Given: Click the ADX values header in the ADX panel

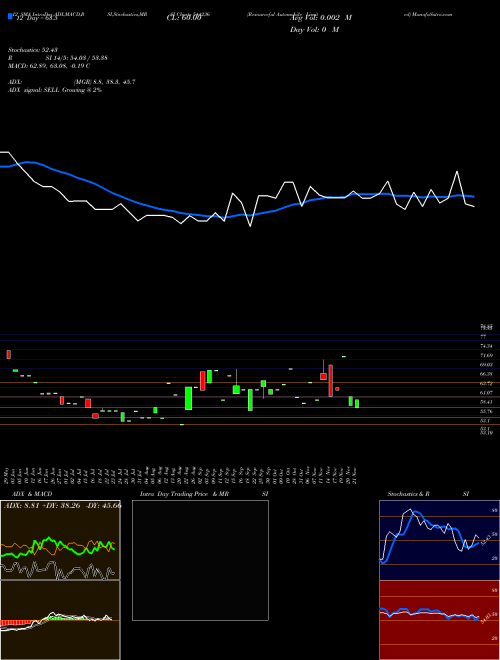Looking at the screenshot, I should pyautogui.click(x=62, y=505).
